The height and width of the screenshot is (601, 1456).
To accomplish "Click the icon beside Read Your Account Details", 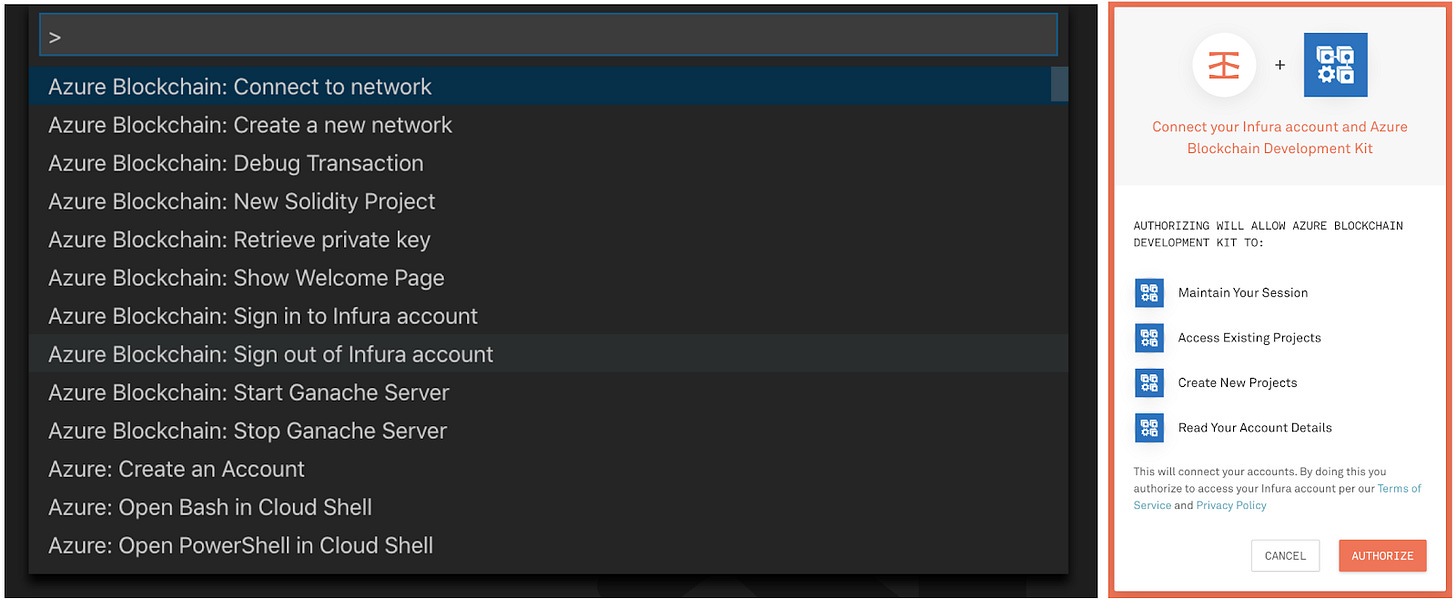I will (1149, 428).
